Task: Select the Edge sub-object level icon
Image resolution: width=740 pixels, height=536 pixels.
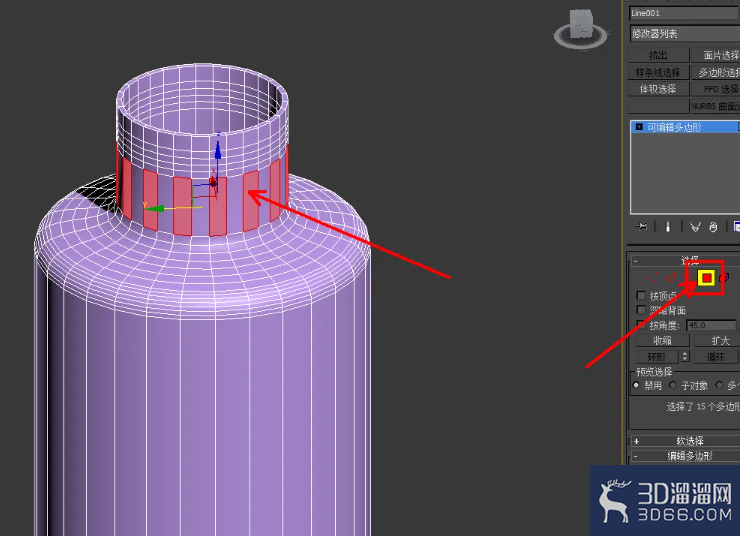Action: point(670,278)
